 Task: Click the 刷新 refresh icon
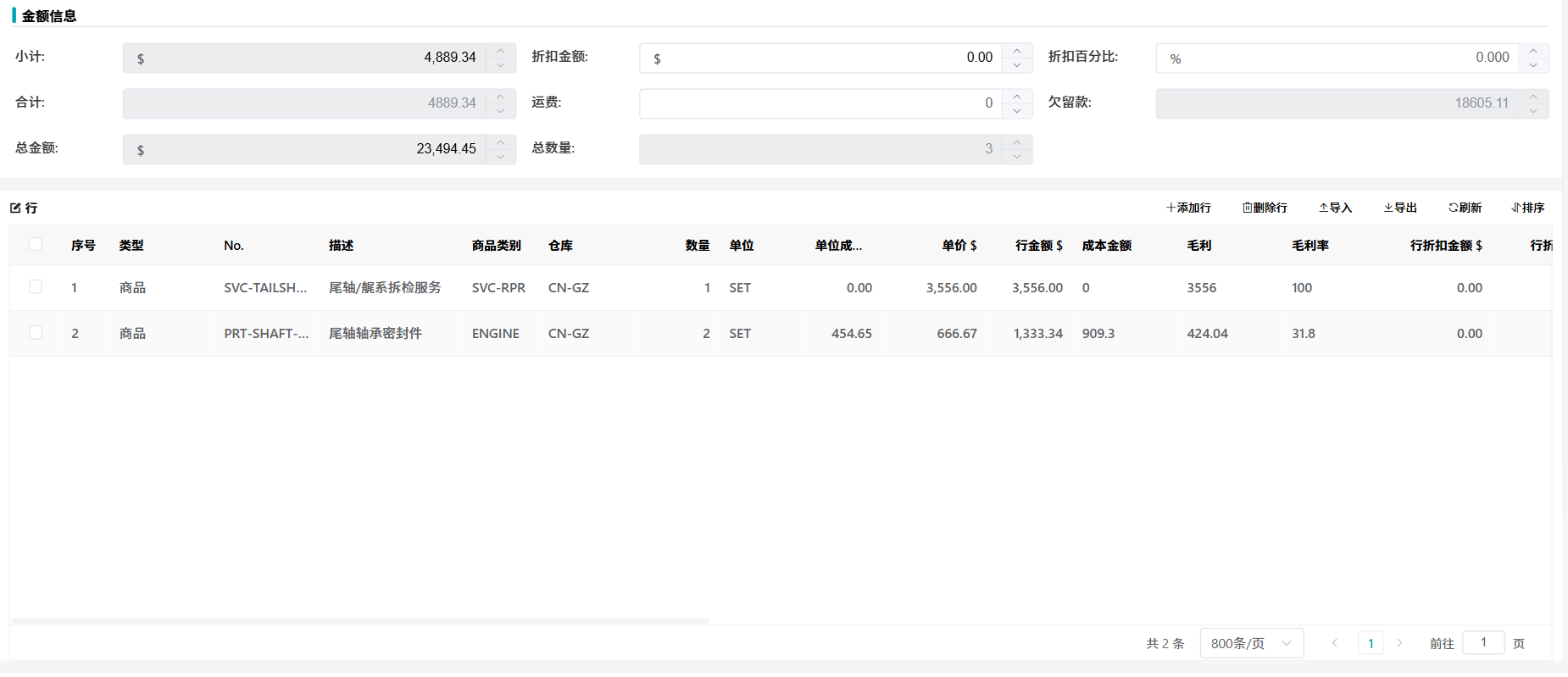pos(1453,208)
